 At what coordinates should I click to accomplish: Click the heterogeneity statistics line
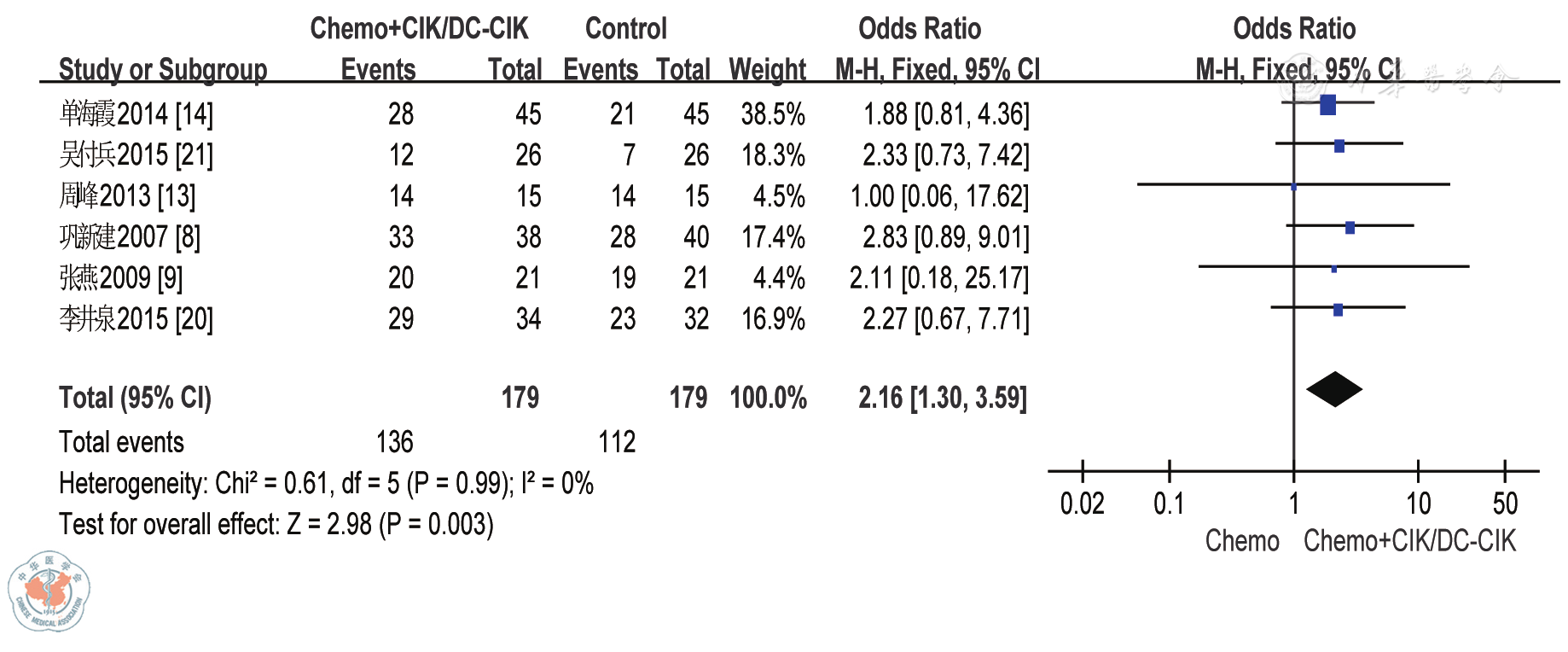(326, 483)
